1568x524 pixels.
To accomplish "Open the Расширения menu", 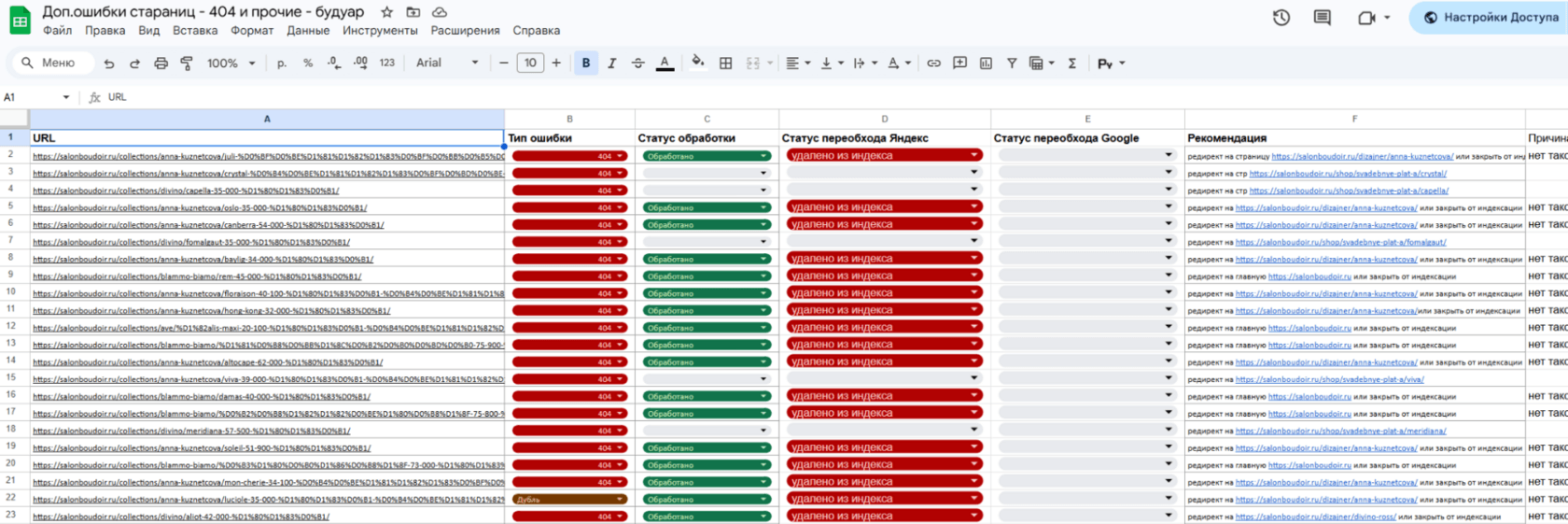I will tap(465, 31).
